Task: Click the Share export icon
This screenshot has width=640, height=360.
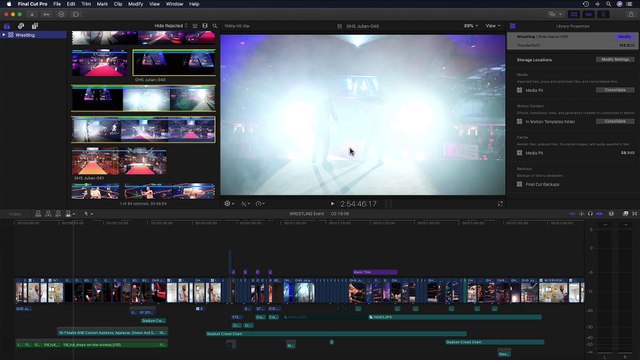Action: [631, 14]
